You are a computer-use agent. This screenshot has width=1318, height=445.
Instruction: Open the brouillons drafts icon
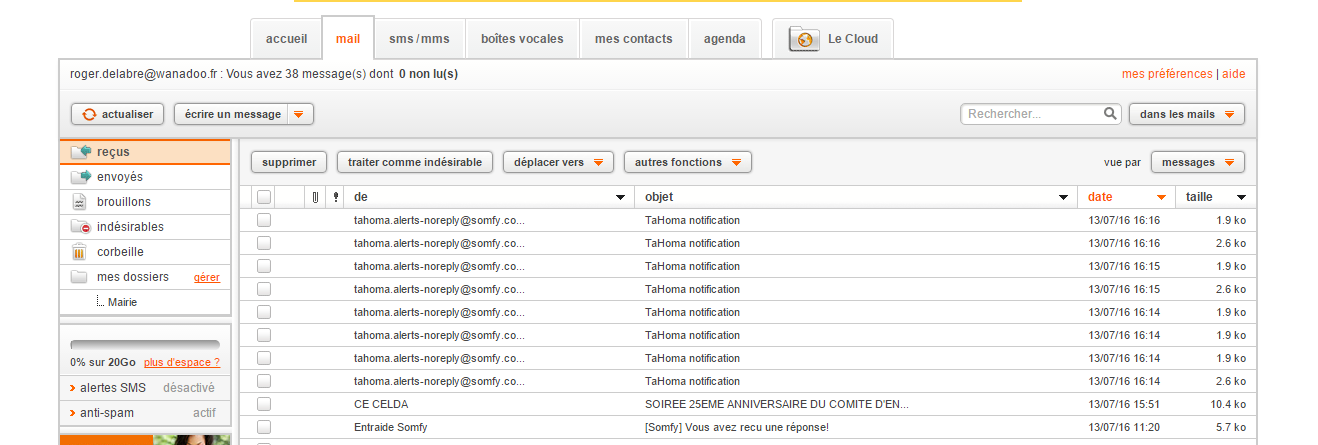coord(80,202)
